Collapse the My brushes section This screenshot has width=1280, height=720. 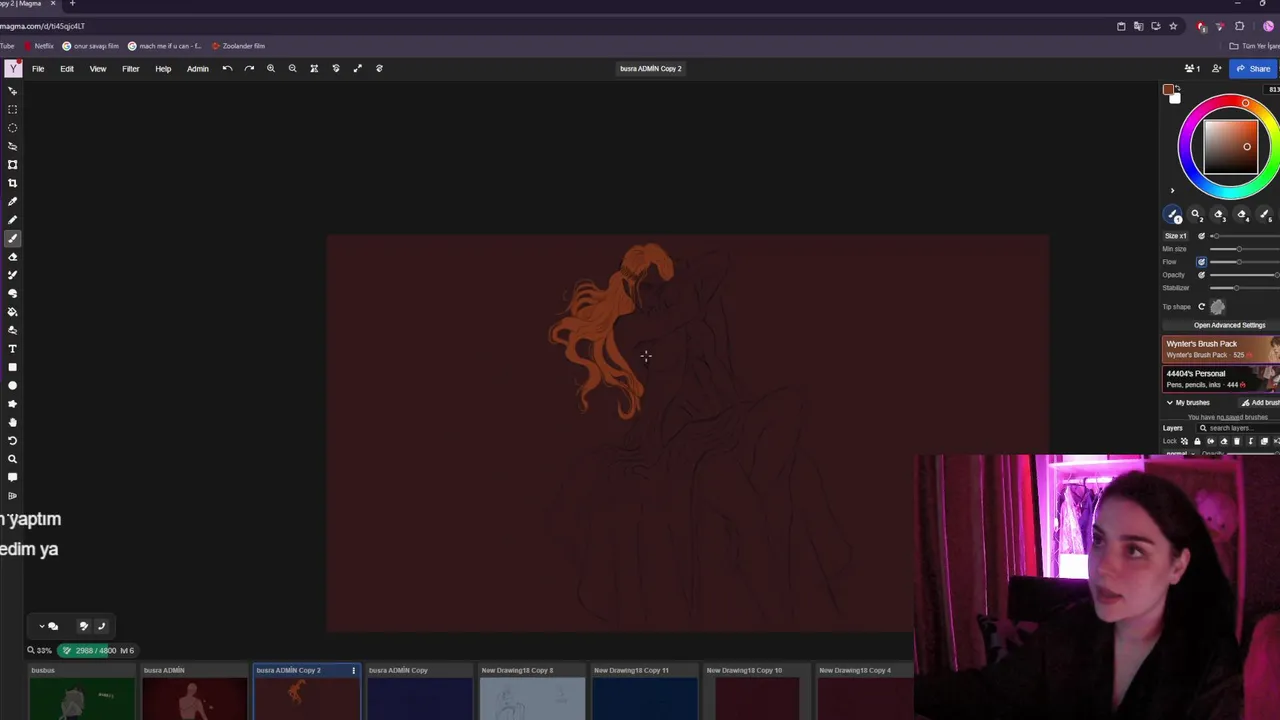[x=1170, y=402]
